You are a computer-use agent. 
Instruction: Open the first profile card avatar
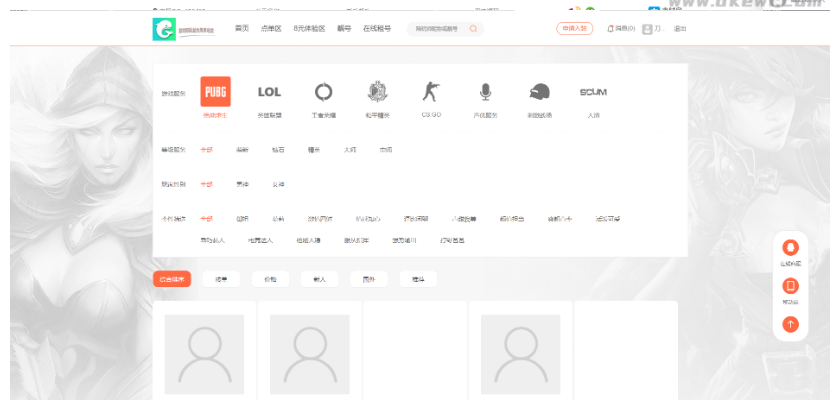pyautogui.click(x=204, y=354)
